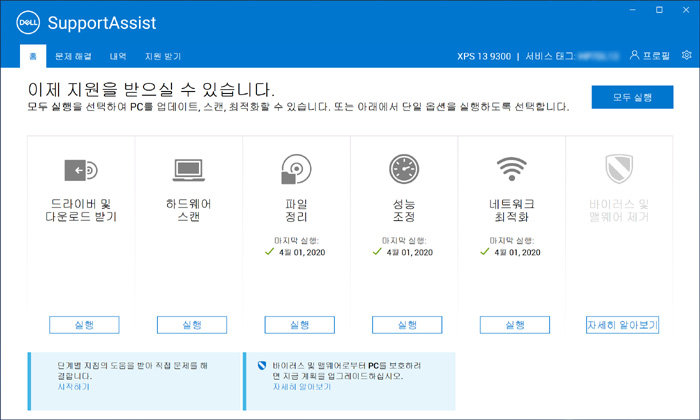Open the 문제 해결 tab
Image resolution: width=700 pixels, height=420 pixels.
tap(73, 56)
